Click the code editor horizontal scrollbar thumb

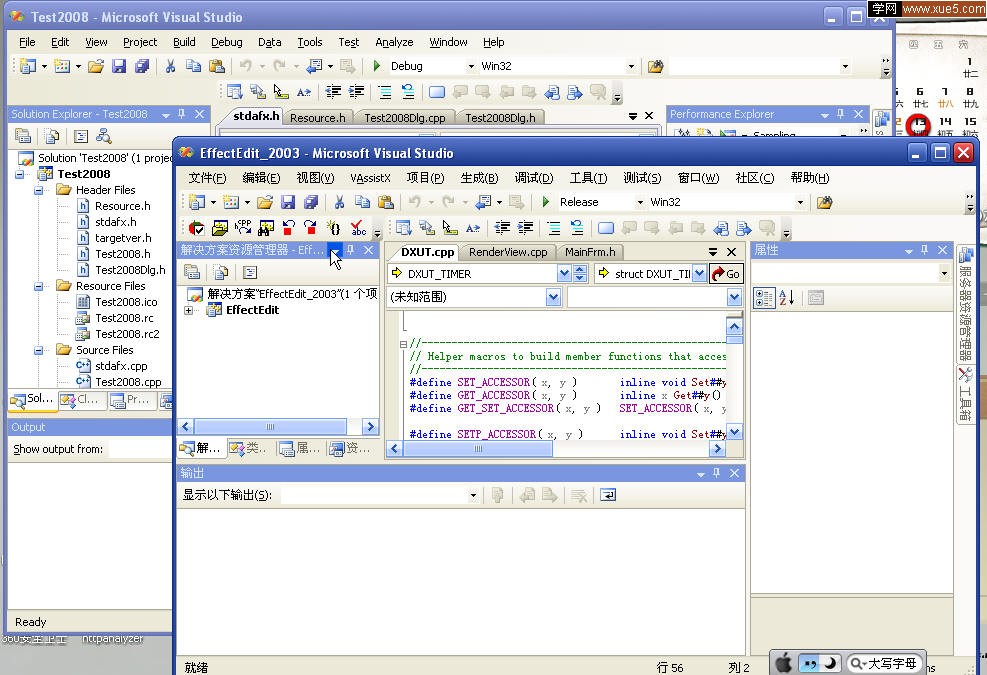(478, 448)
